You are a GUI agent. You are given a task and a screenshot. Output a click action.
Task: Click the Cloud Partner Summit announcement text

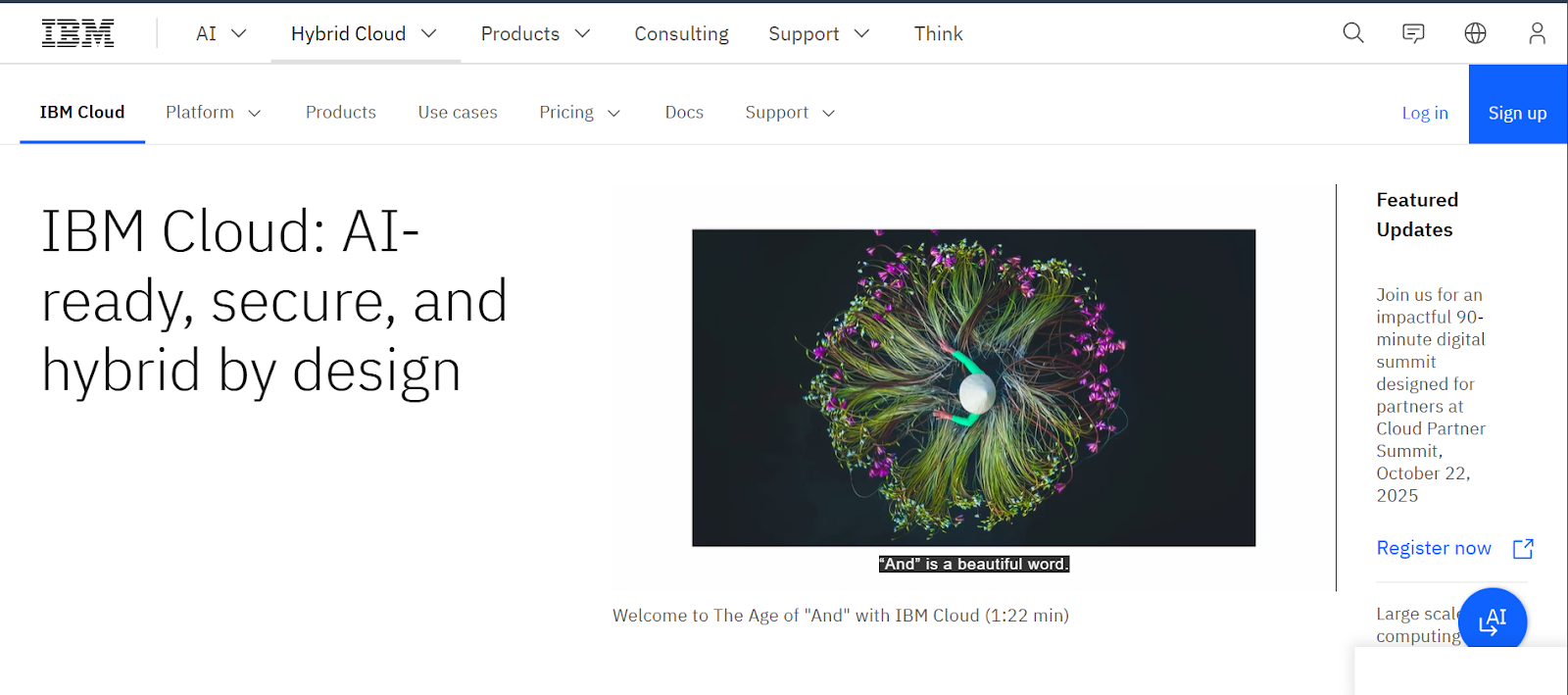tap(1431, 395)
